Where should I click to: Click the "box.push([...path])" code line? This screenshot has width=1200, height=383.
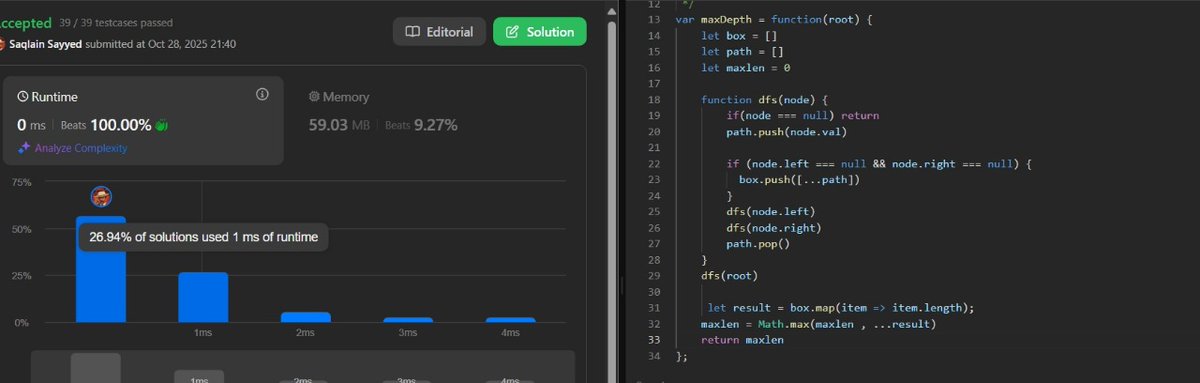(x=800, y=180)
